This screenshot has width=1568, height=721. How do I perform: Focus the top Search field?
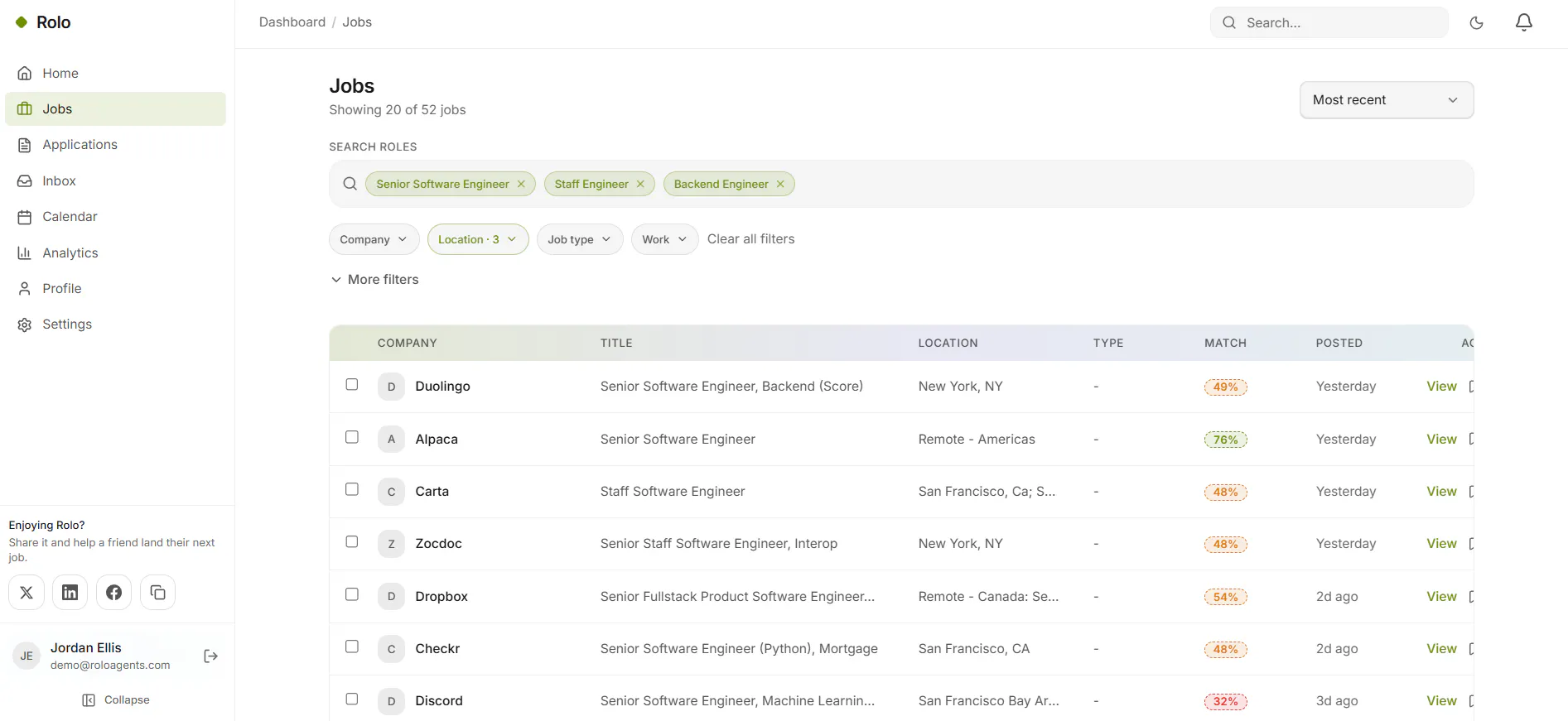(1329, 22)
